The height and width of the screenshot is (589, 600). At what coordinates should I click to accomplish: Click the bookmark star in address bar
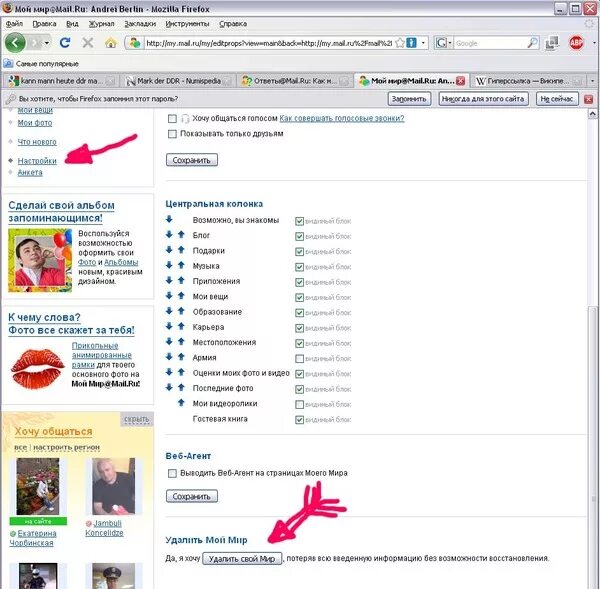coord(399,43)
